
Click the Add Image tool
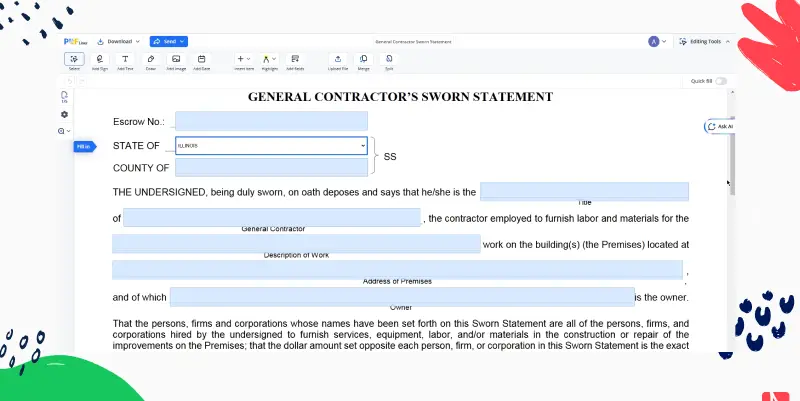[176, 61]
